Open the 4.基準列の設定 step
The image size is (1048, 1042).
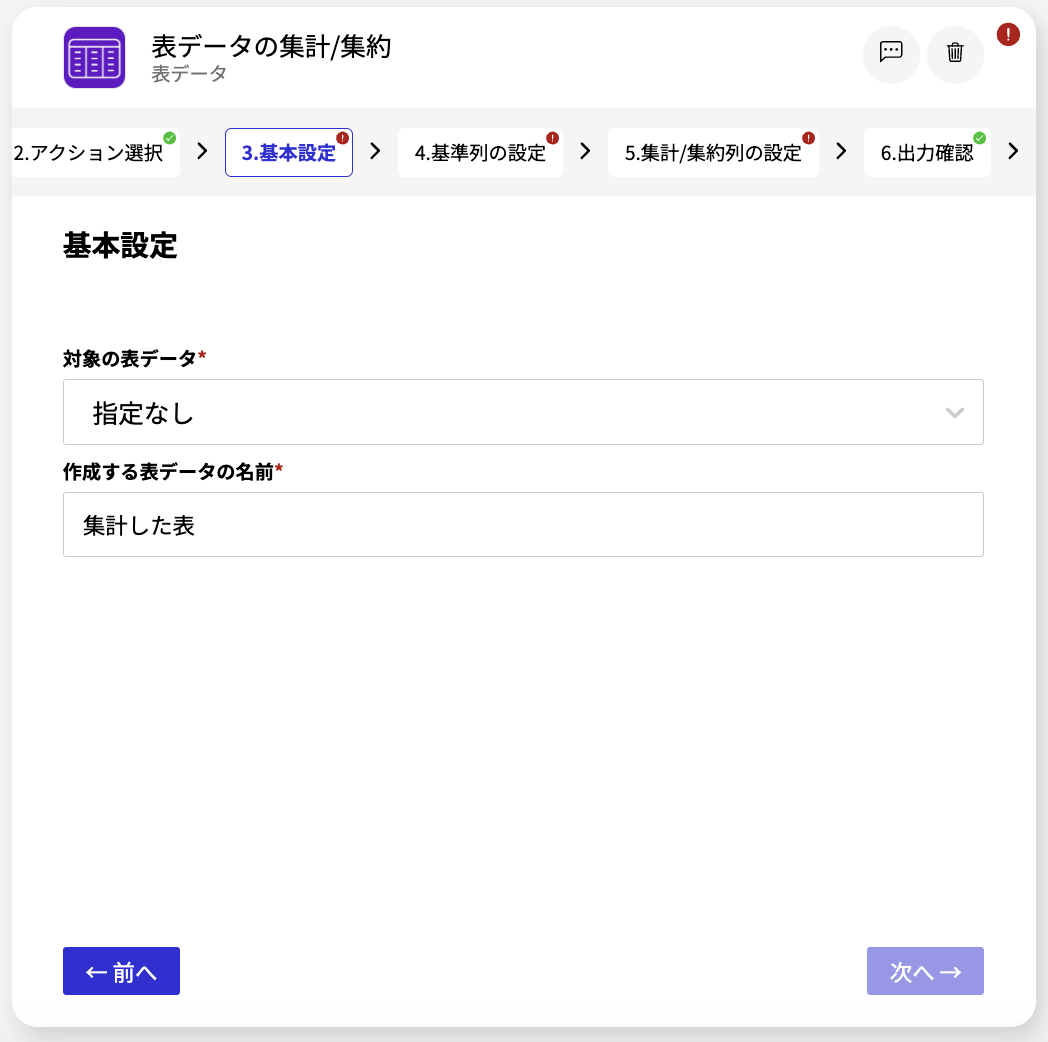(480, 152)
